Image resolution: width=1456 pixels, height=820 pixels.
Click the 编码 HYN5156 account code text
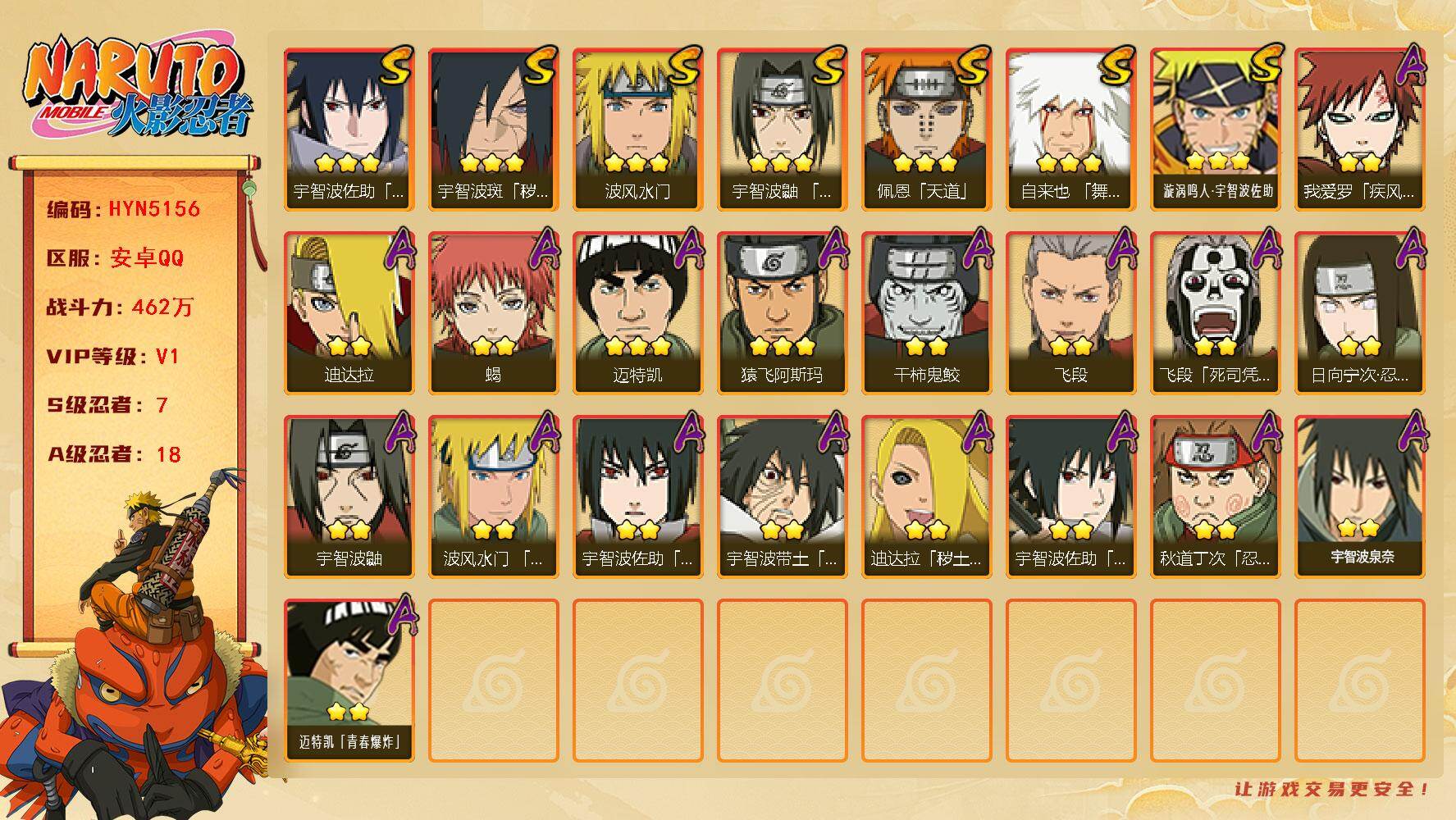click(123, 209)
